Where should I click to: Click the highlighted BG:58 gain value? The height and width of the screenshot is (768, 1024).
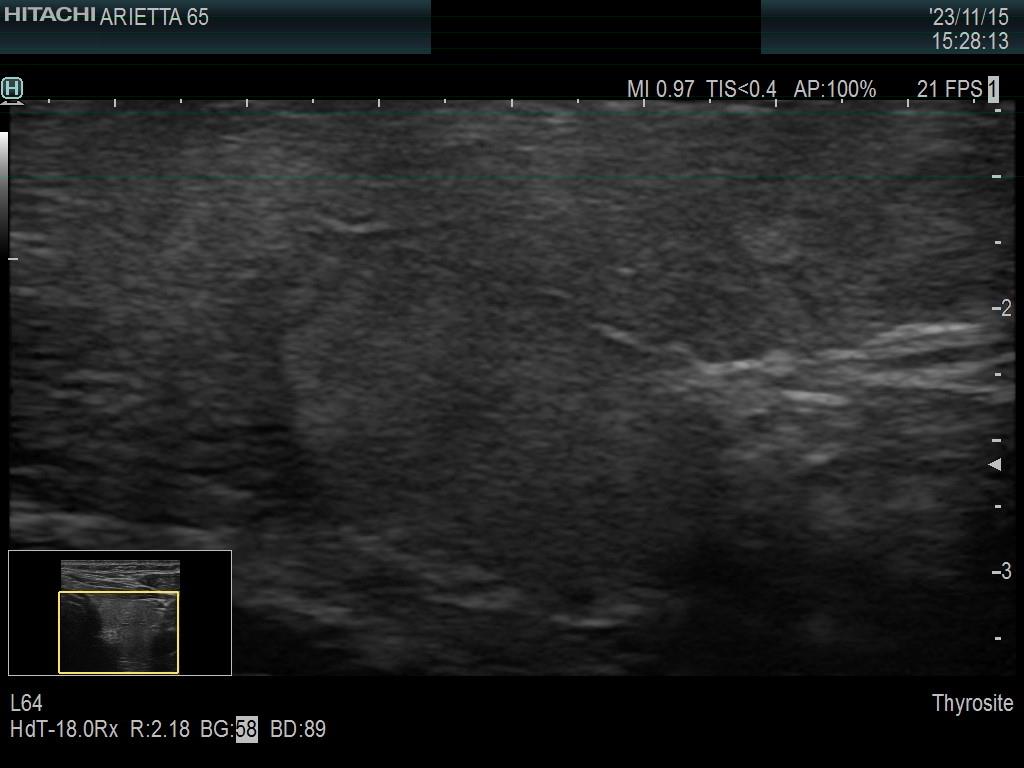245,729
